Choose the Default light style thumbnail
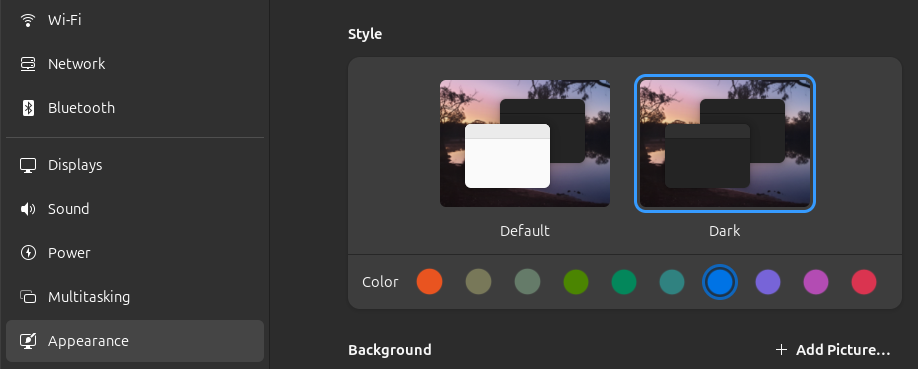This screenshot has width=918, height=369. (x=525, y=144)
